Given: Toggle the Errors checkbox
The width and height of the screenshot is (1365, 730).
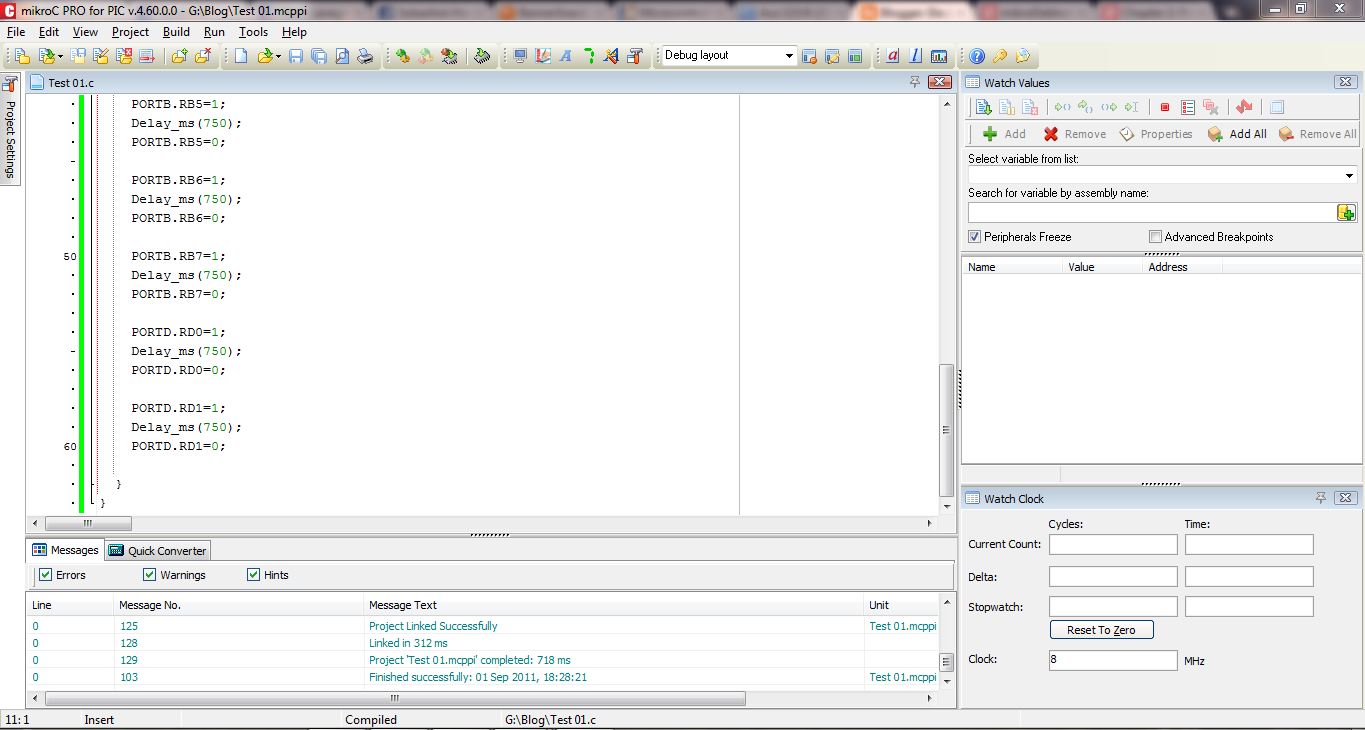Looking at the screenshot, I should pos(45,575).
